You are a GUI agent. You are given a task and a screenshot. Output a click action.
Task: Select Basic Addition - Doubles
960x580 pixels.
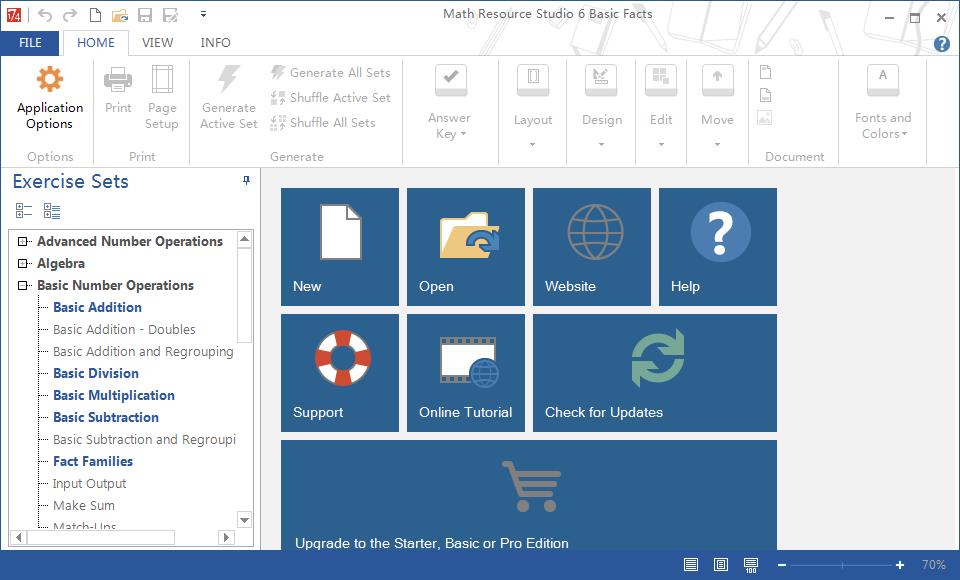124,330
